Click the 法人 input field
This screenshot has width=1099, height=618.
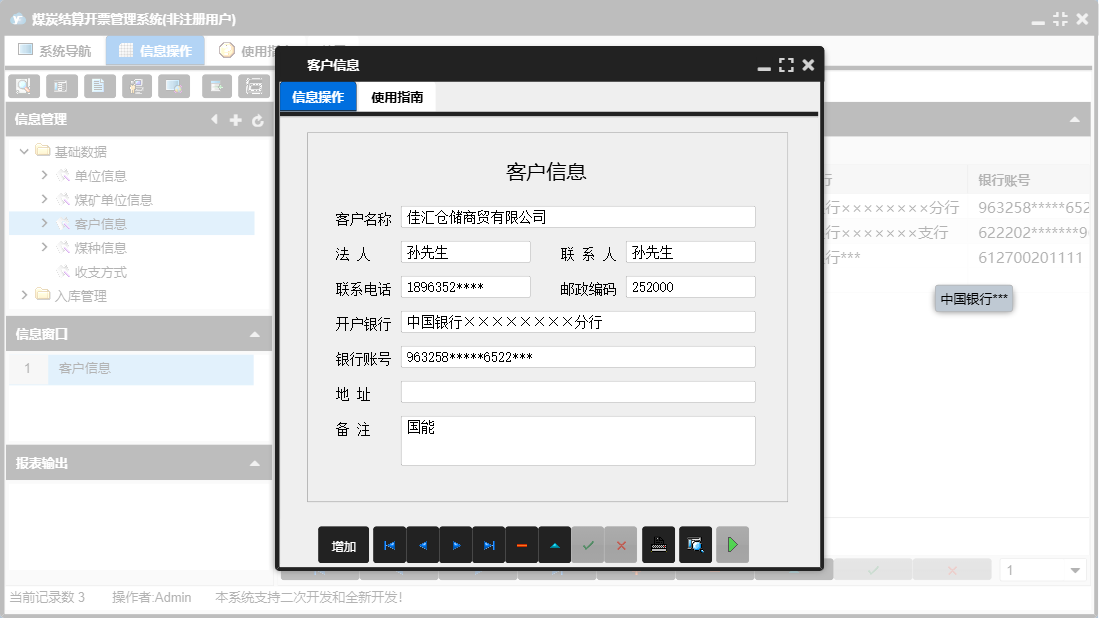click(x=466, y=252)
